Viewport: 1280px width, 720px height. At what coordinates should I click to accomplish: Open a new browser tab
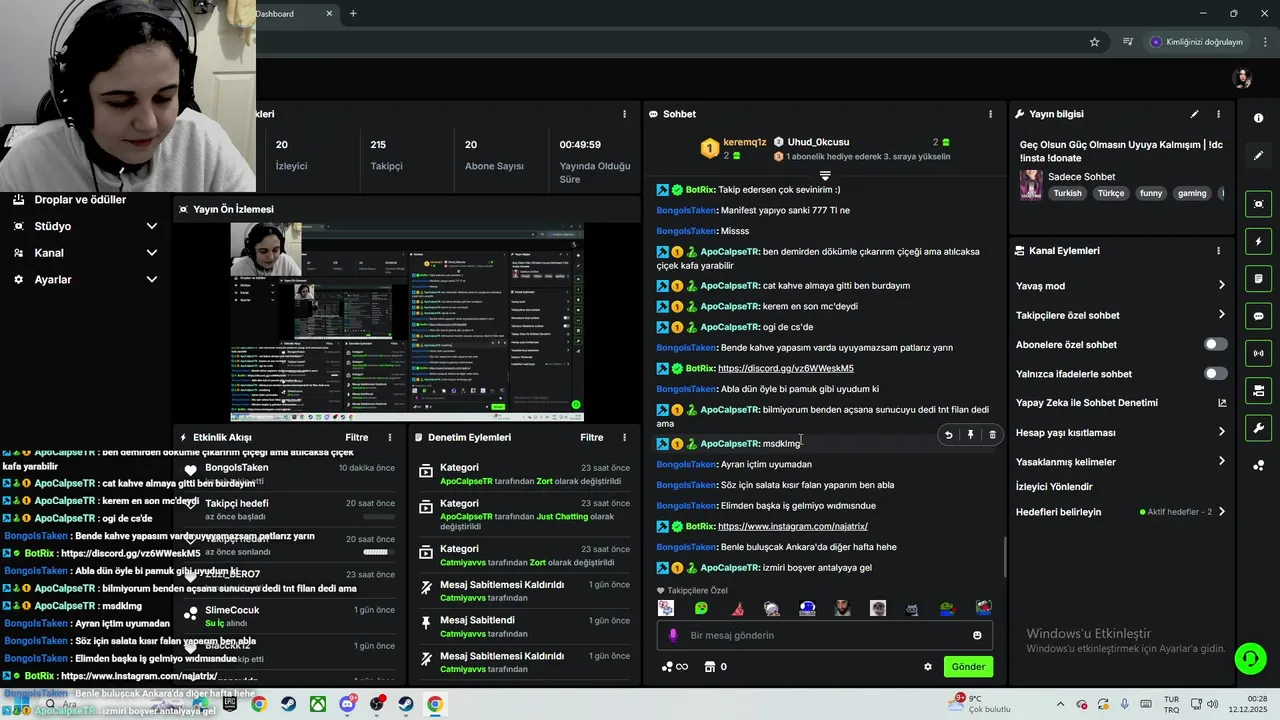click(x=353, y=14)
